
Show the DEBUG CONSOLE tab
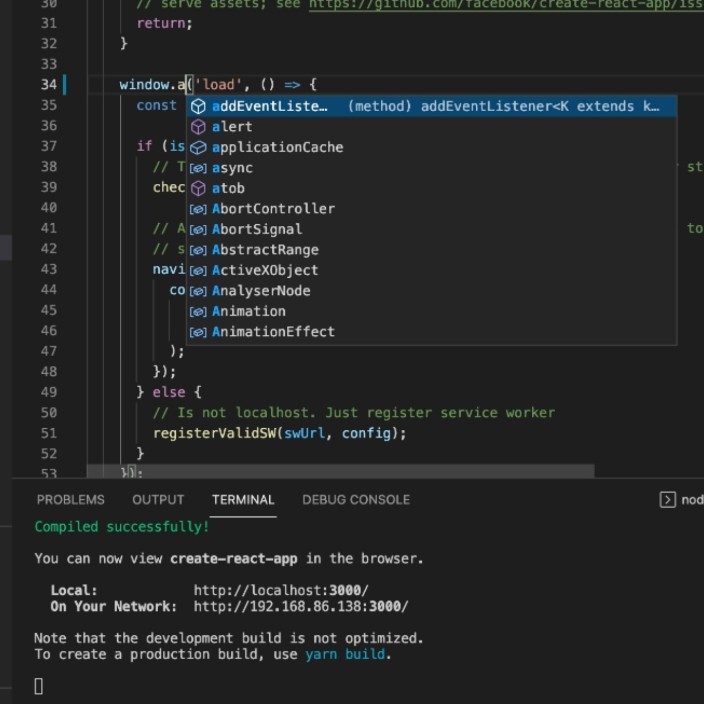[356, 500]
